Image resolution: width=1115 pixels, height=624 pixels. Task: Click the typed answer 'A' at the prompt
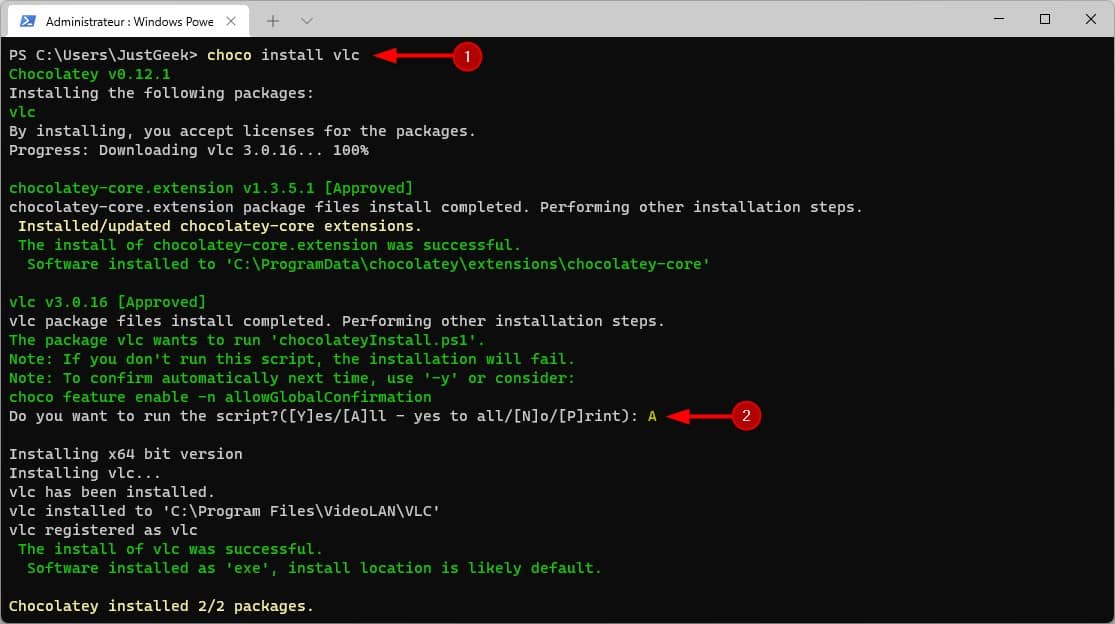[x=652, y=416]
